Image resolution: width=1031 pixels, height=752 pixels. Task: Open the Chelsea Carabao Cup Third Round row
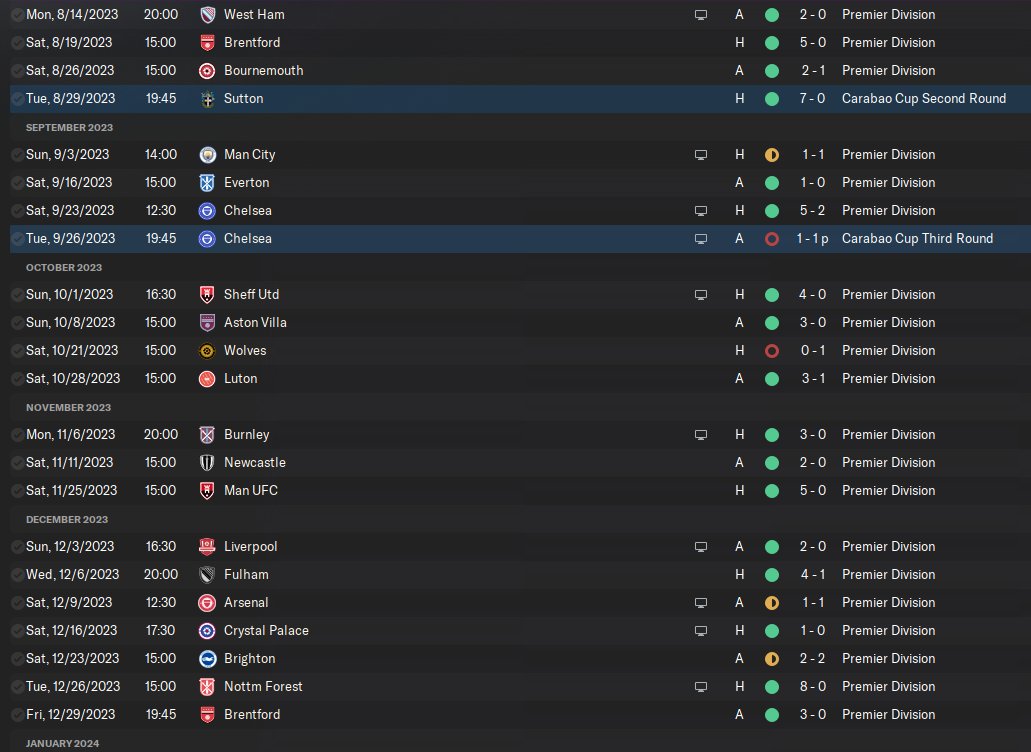[520, 239]
